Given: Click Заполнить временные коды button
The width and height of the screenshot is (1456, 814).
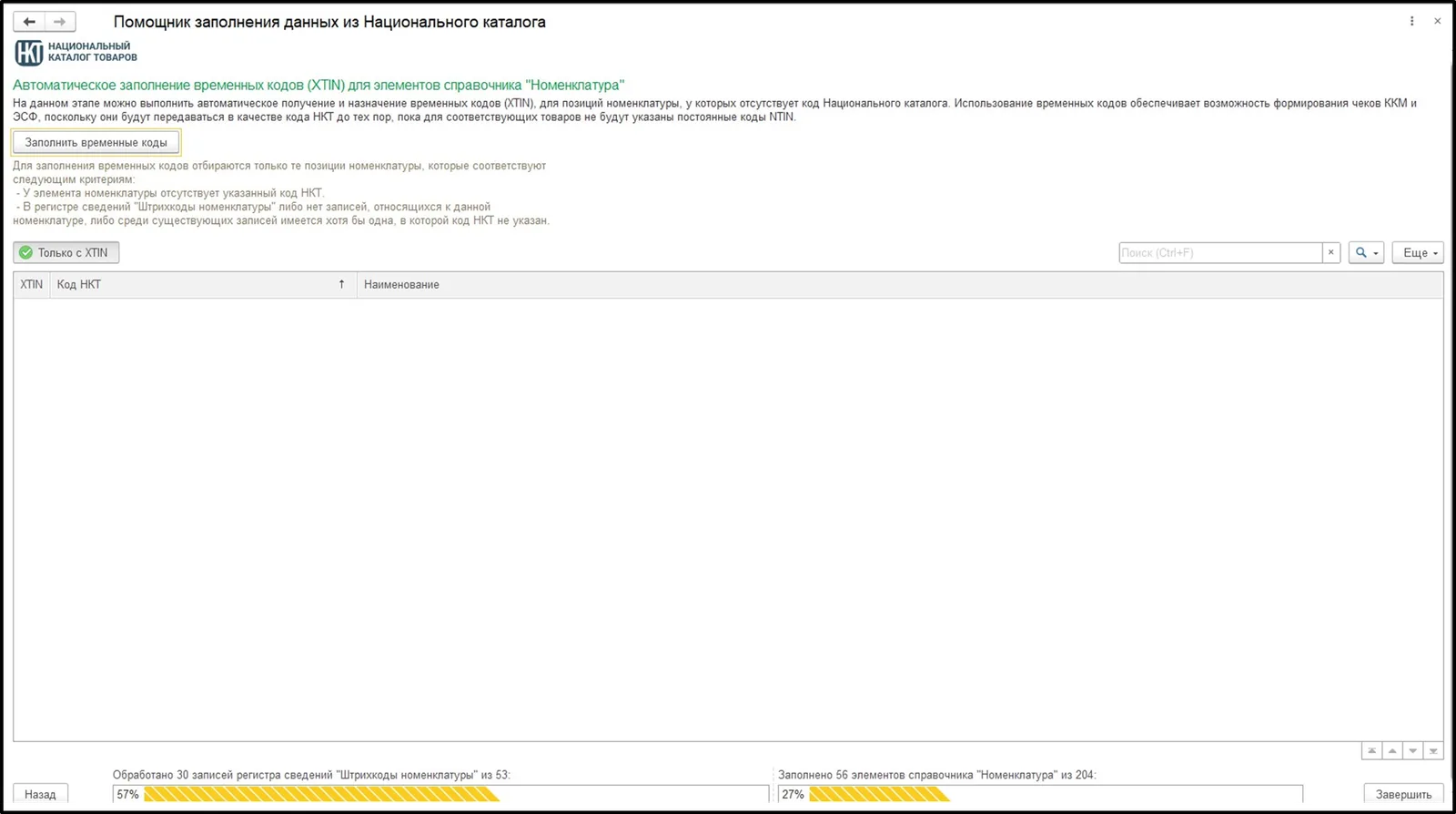Looking at the screenshot, I should click(96, 143).
